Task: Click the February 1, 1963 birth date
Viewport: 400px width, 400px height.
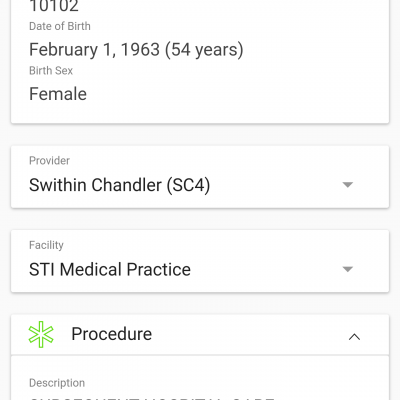Action: [x=94, y=50]
